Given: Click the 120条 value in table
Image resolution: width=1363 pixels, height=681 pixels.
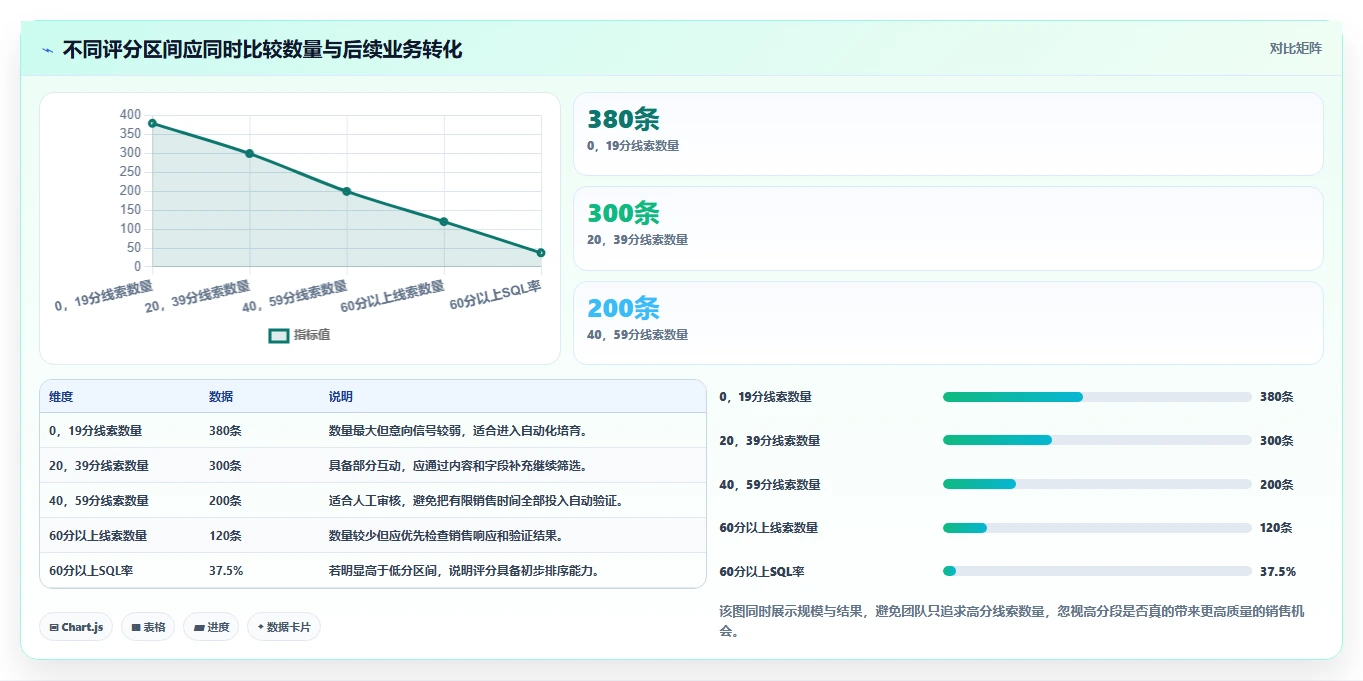Looking at the screenshot, I should tap(225, 536).
